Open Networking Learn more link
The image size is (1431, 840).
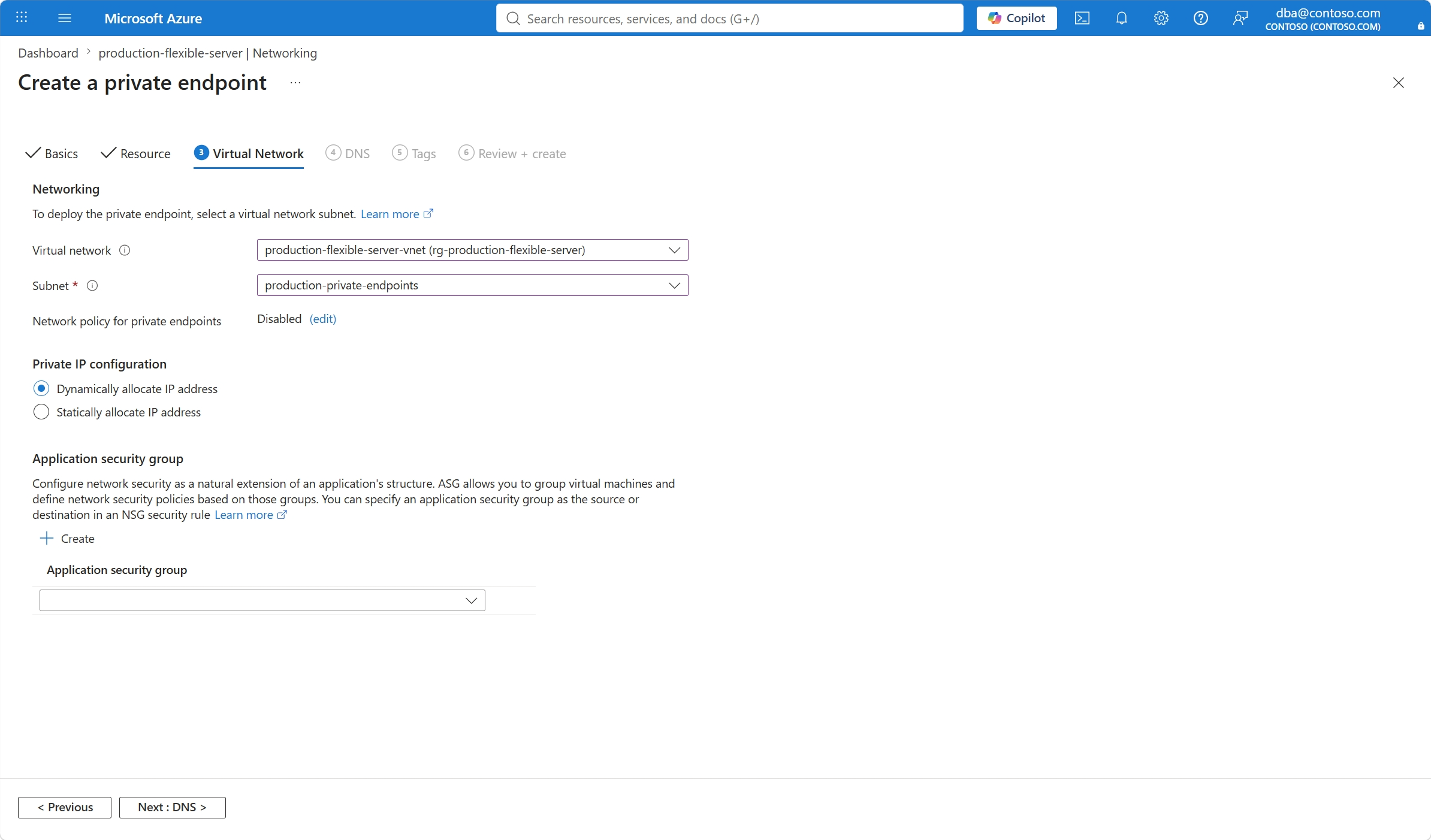(397, 214)
